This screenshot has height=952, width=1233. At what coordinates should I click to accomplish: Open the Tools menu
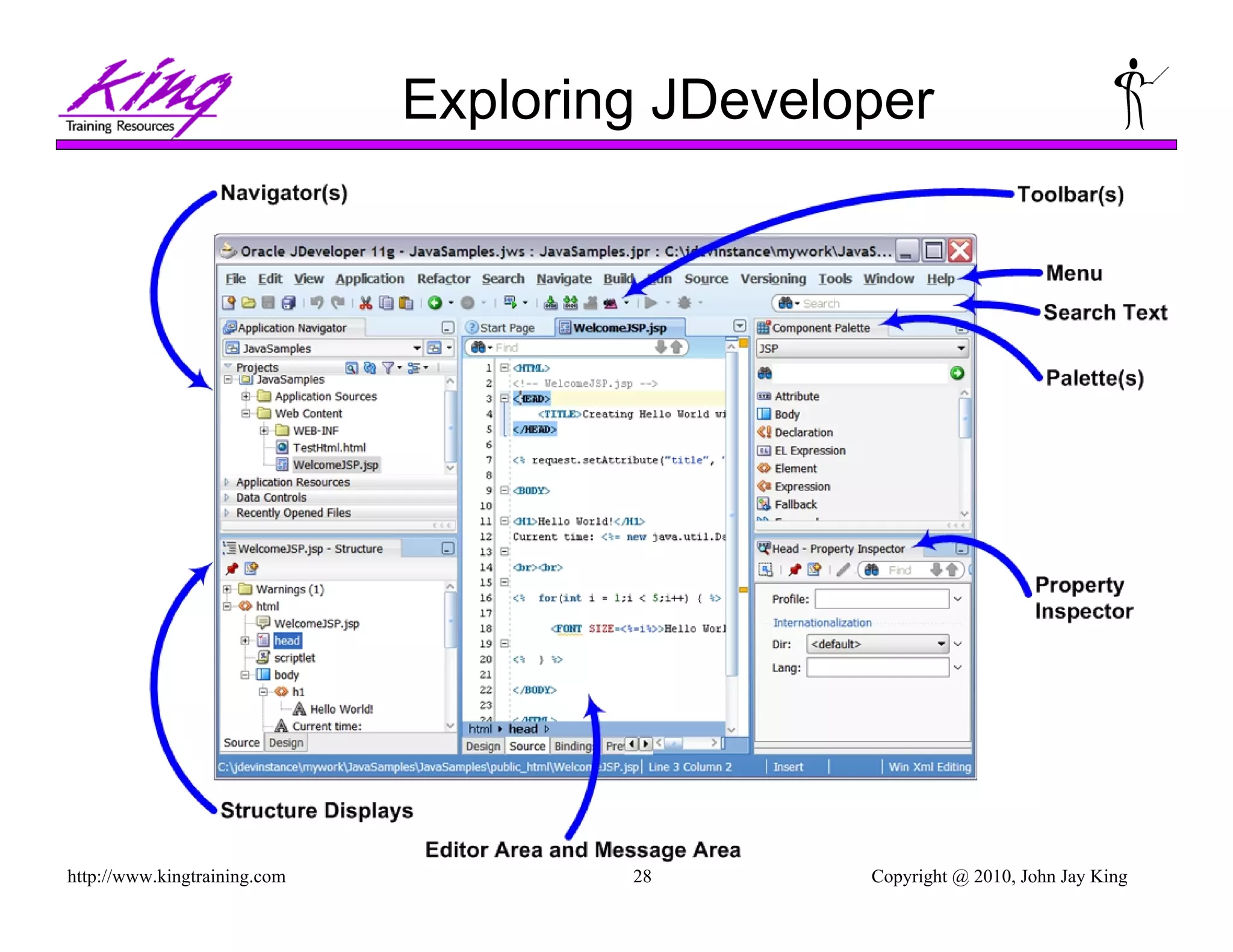click(x=834, y=279)
